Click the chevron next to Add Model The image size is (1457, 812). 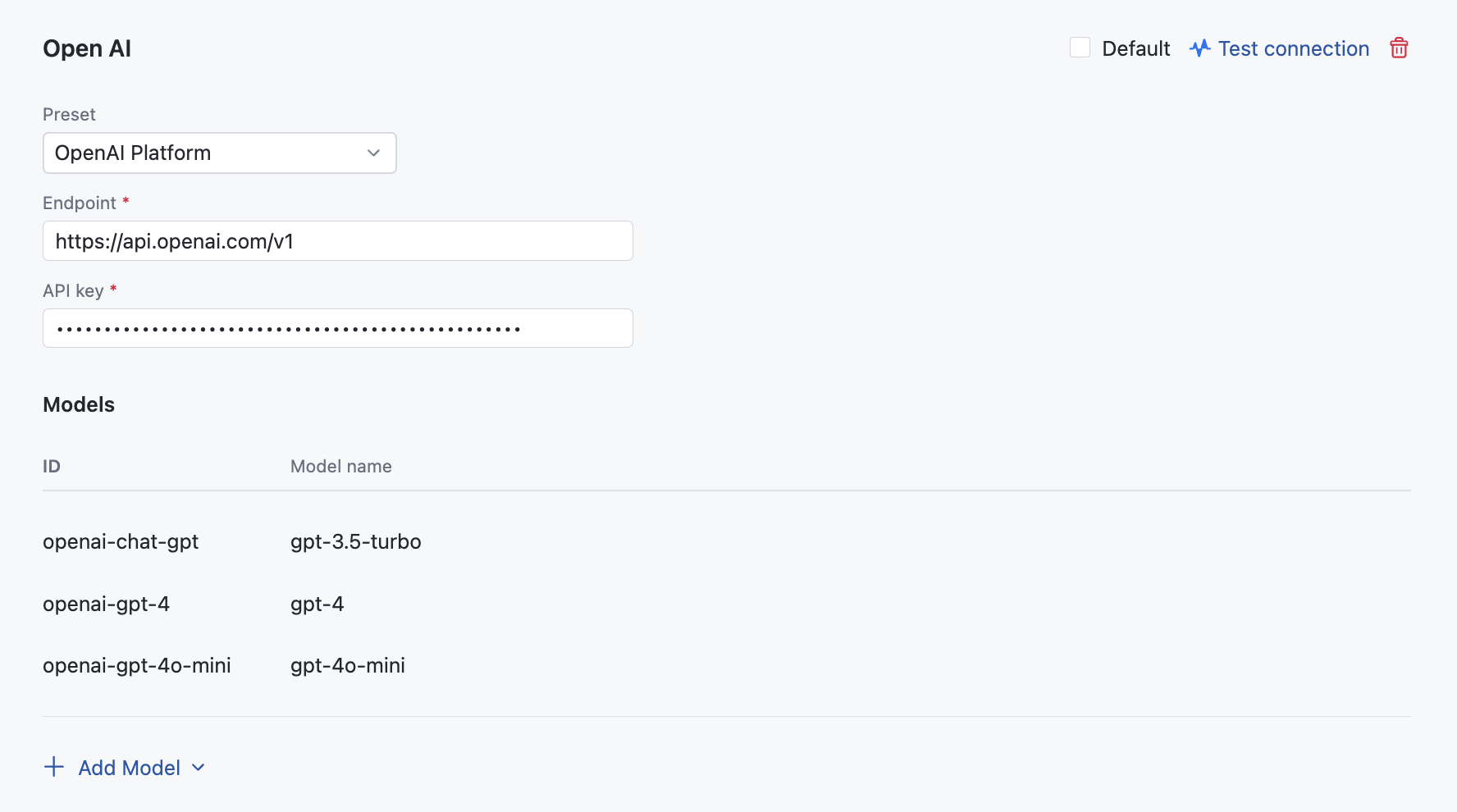pyautogui.click(x=198, y=769)
